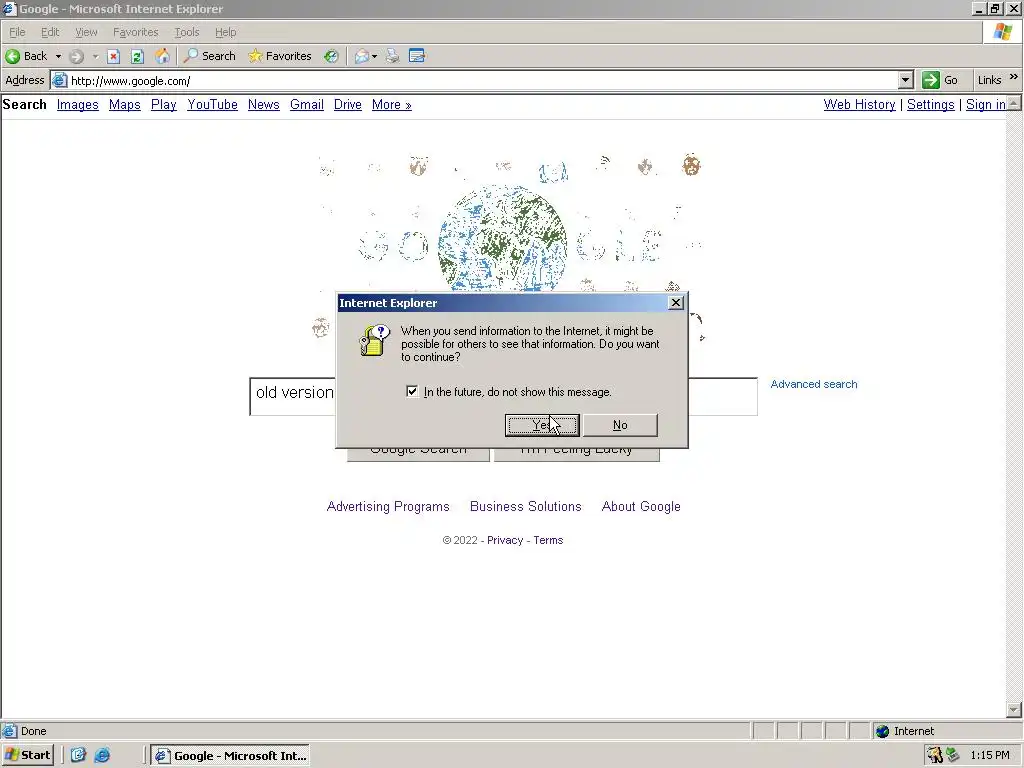Launch Internet Explorer from quick launch

click(103, 755)
